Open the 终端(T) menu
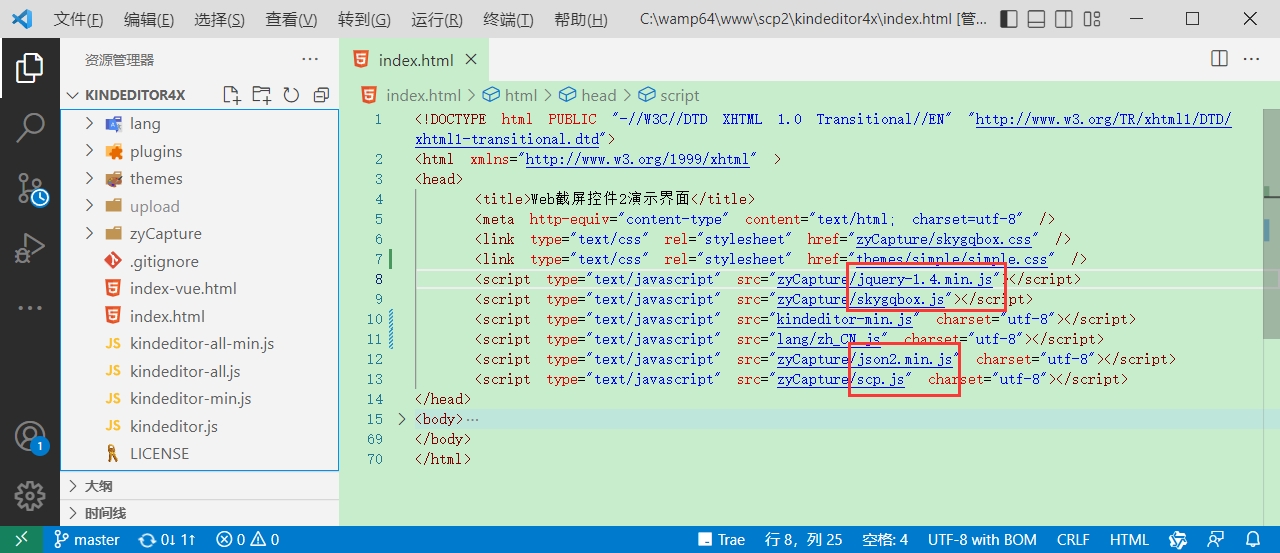The image size is (1280, 553). (508, 20)
